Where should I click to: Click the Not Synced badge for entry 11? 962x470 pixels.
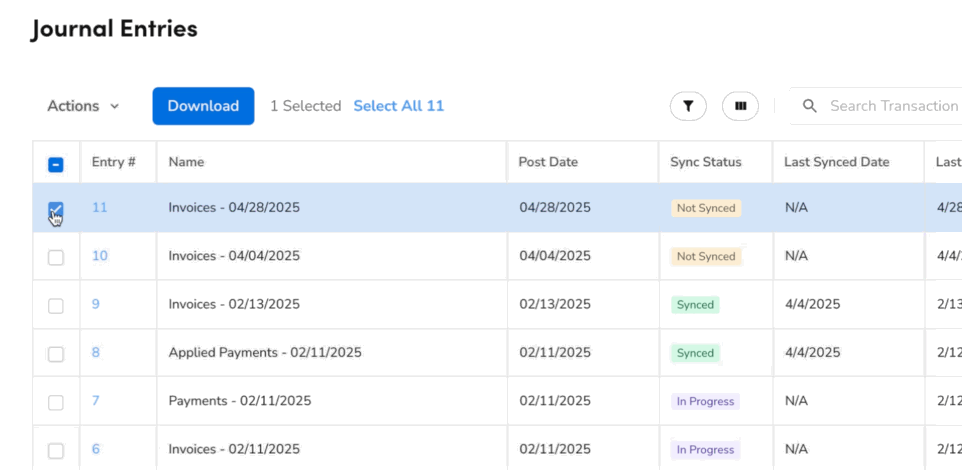[x=706, y=208]
